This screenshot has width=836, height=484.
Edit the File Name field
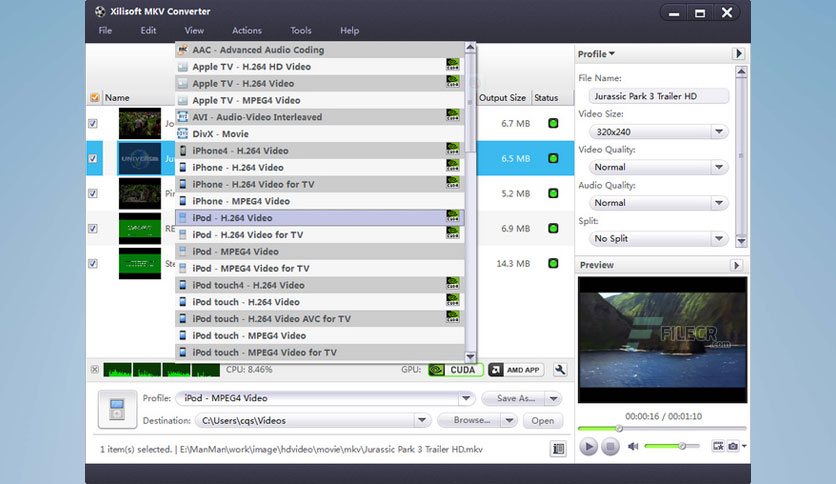pos(658,96)
